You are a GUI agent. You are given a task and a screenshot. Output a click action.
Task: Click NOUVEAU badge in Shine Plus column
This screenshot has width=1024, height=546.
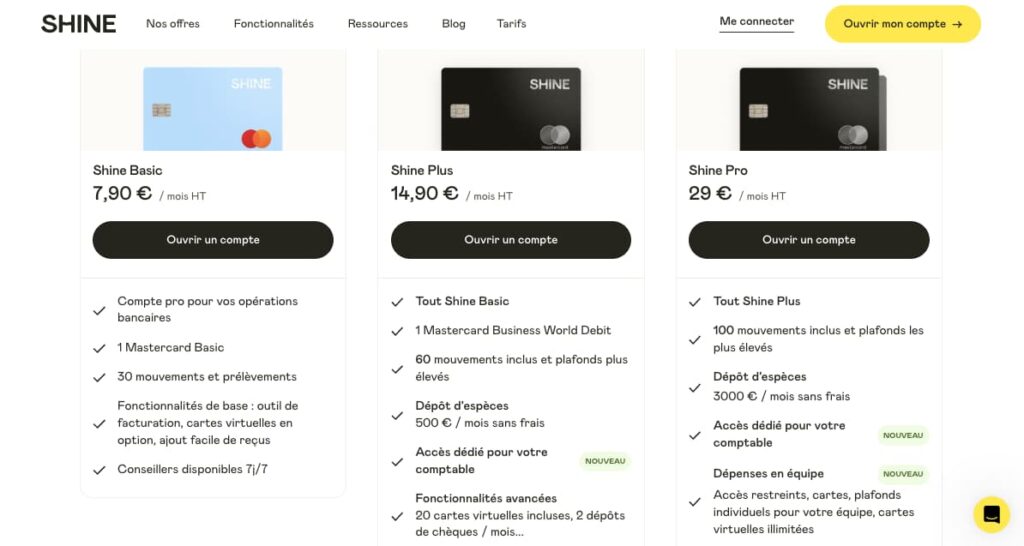tap(605, 461)
